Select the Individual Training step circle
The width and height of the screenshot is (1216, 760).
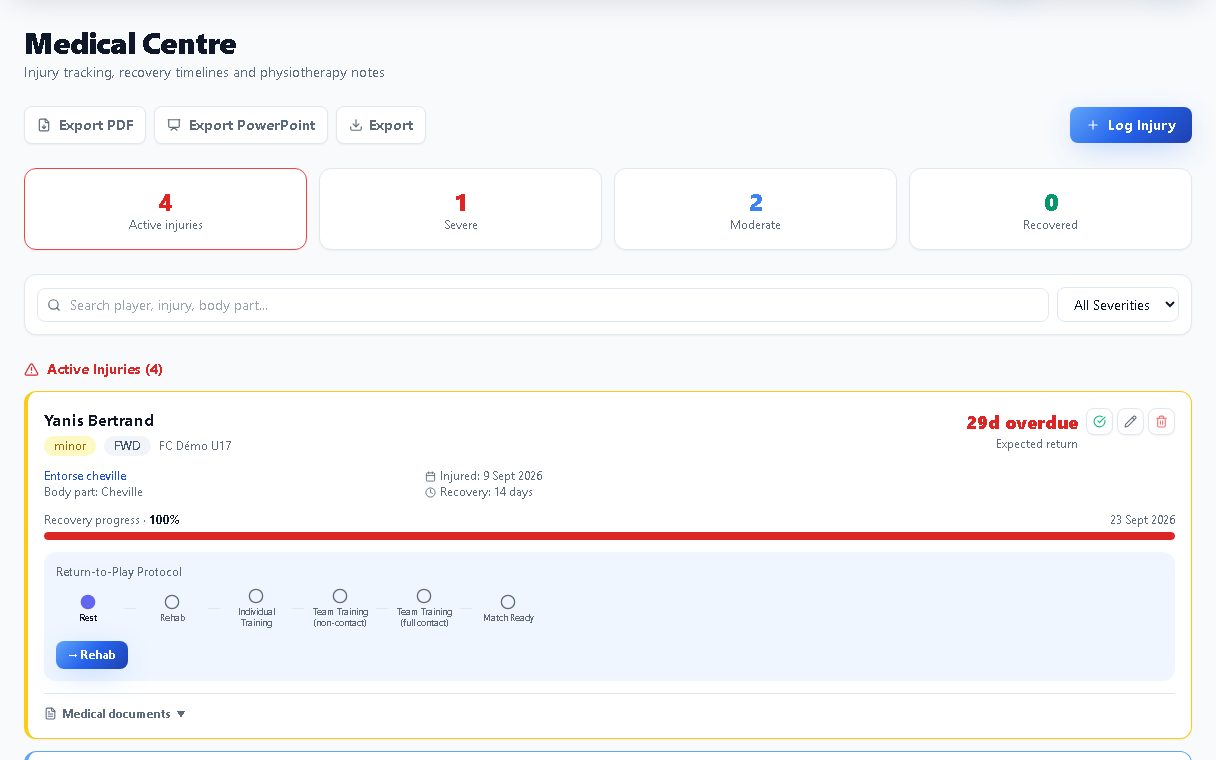point(256,596)
